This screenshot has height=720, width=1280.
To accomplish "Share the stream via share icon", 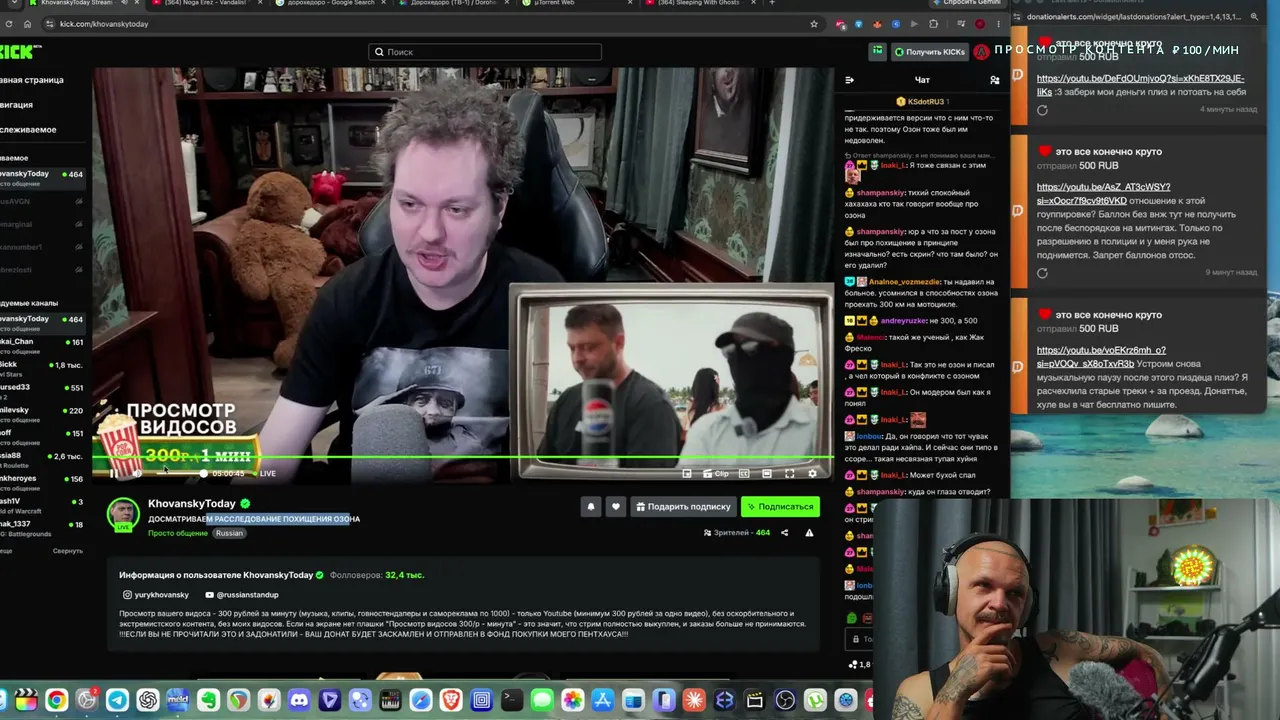I will pyautogui.click(x=784, y=533).
